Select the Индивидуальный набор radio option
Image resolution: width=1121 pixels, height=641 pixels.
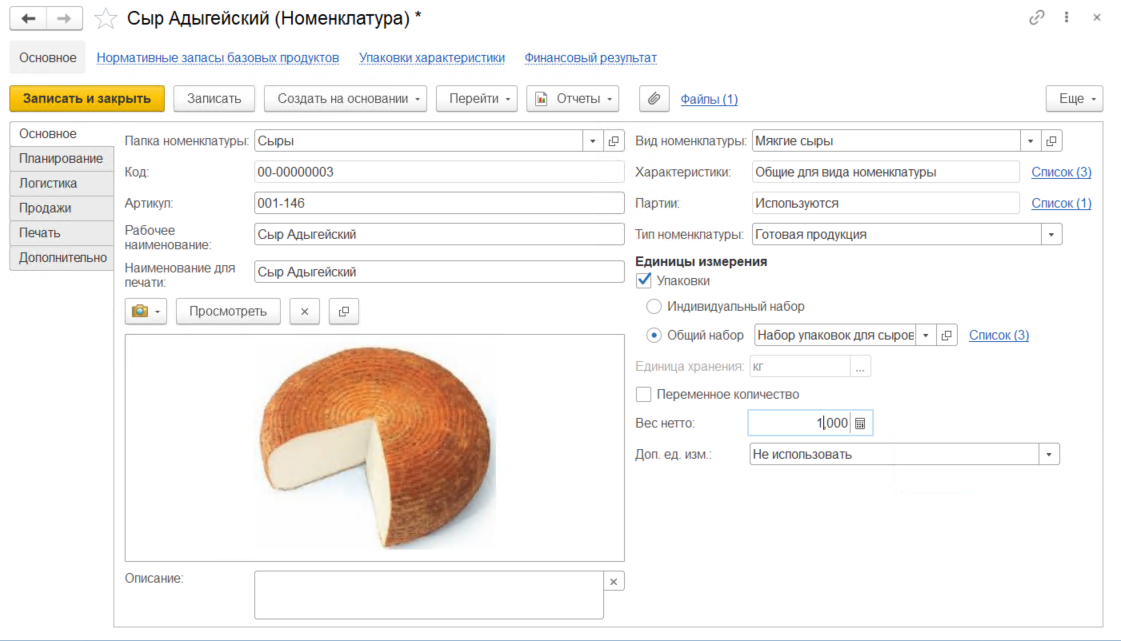pos(654,307)
